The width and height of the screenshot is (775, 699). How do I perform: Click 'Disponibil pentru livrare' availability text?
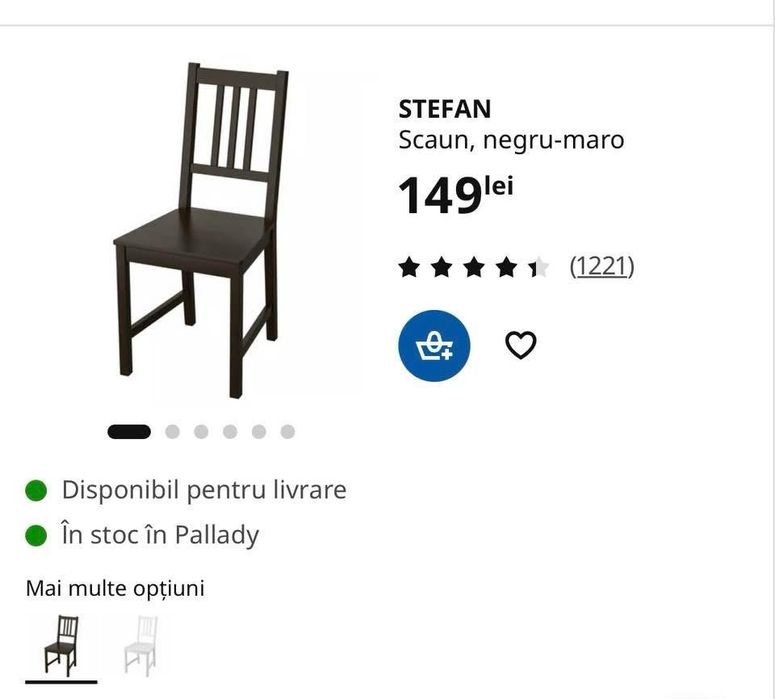pos(204,490)
